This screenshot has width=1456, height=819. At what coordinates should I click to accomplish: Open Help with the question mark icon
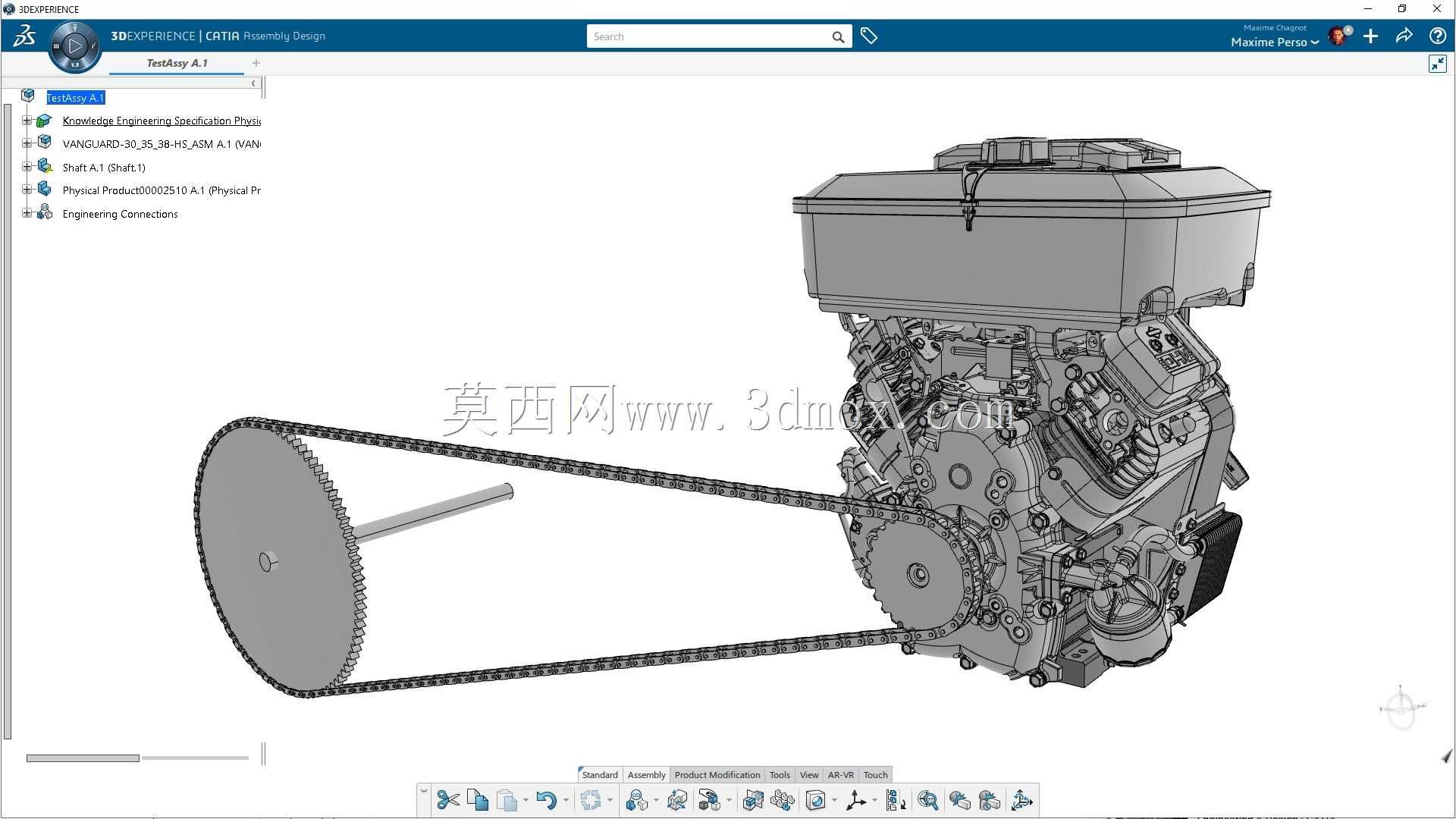[1437, 36]
